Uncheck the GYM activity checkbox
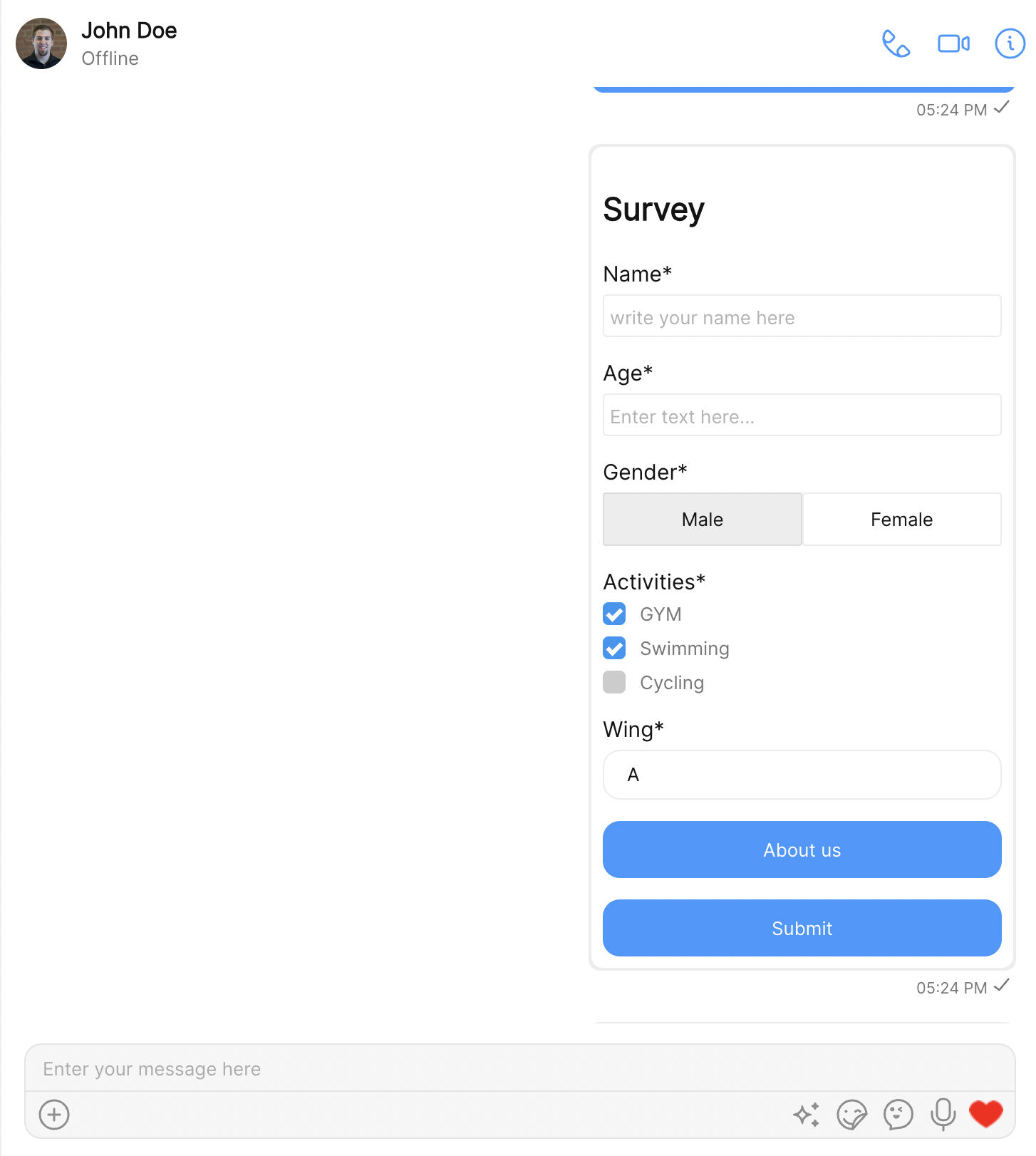This screenshot has width=1036, height=1156. tap(614, 614)
